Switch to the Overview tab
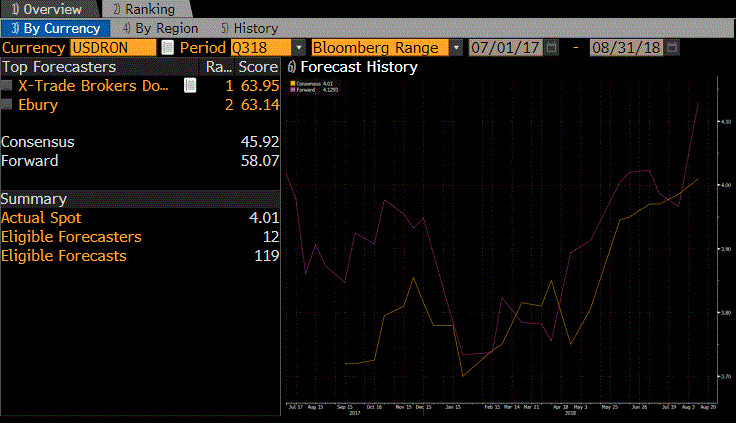The width and height of the screenshot is (736, 423). pyautogui.click(x=47, y=9)
